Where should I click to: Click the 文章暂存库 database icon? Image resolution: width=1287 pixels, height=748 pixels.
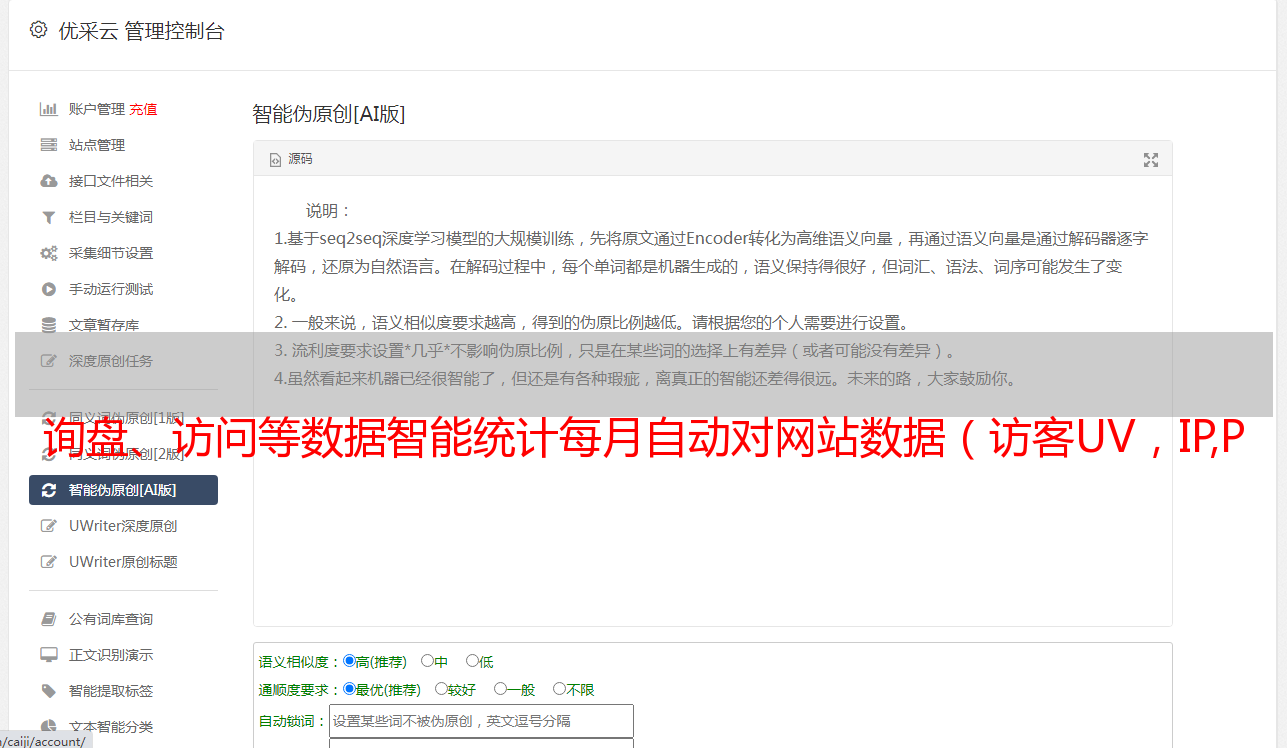(x=48, y=325)
